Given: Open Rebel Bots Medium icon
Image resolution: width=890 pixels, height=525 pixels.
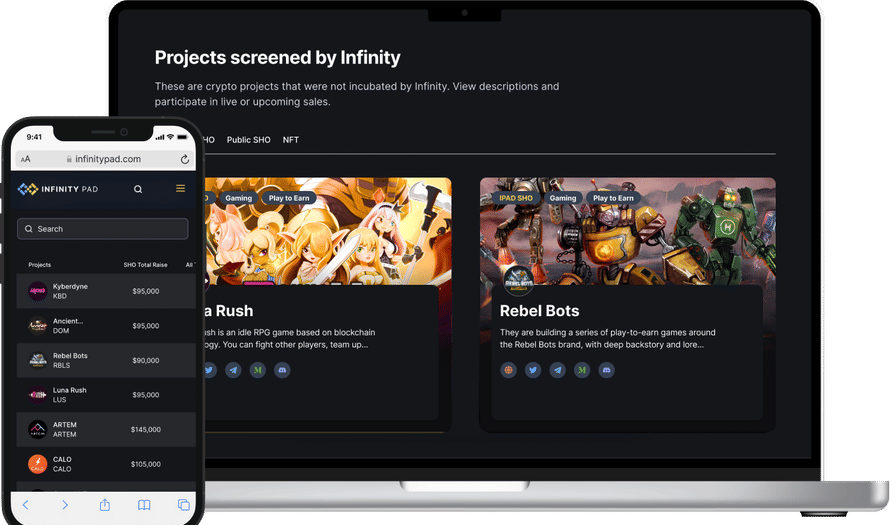Looking at the screenshot, I should click(582, 370).
